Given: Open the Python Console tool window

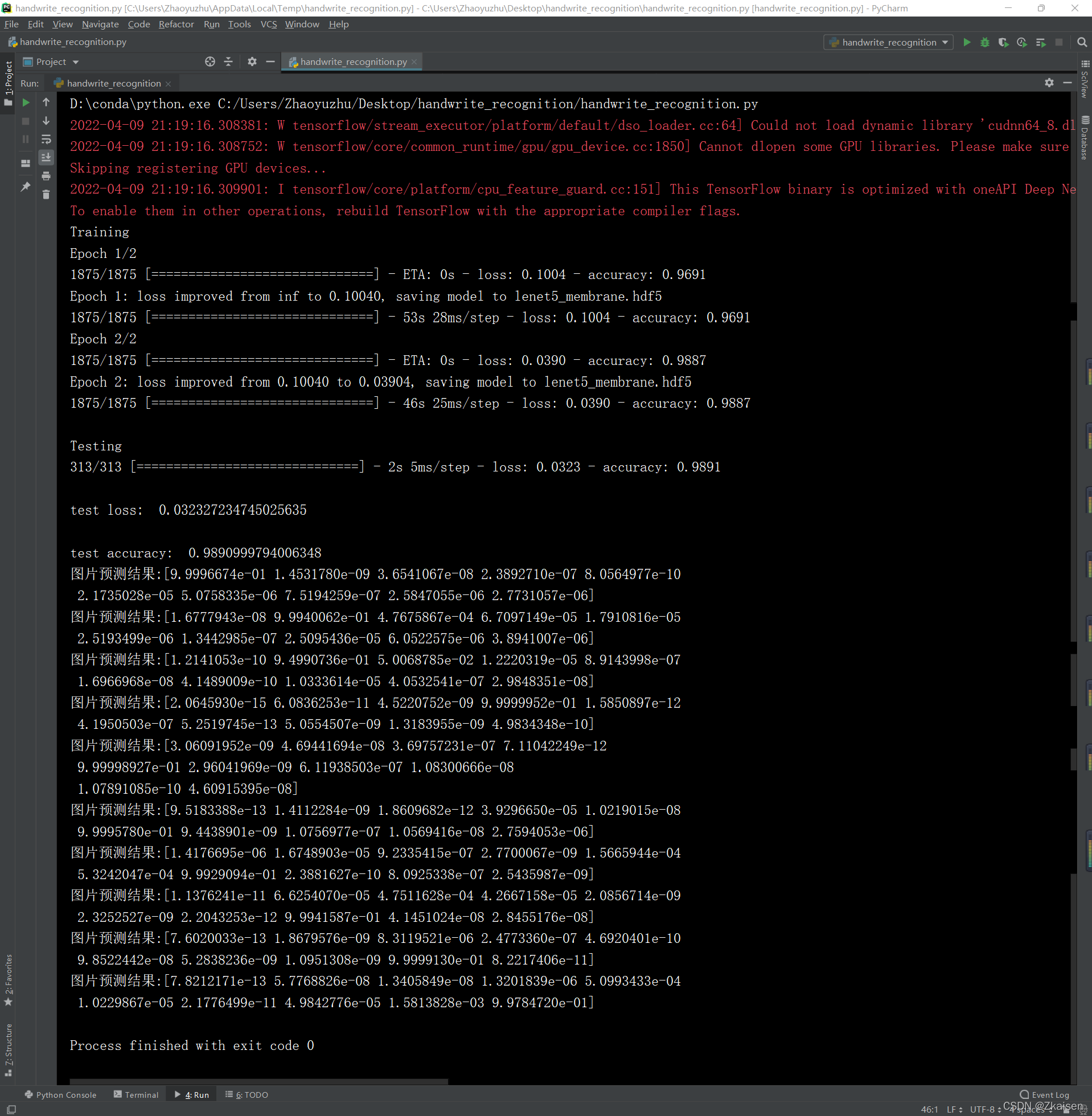Looking at the screenshot, I should tap(60, 1095).
